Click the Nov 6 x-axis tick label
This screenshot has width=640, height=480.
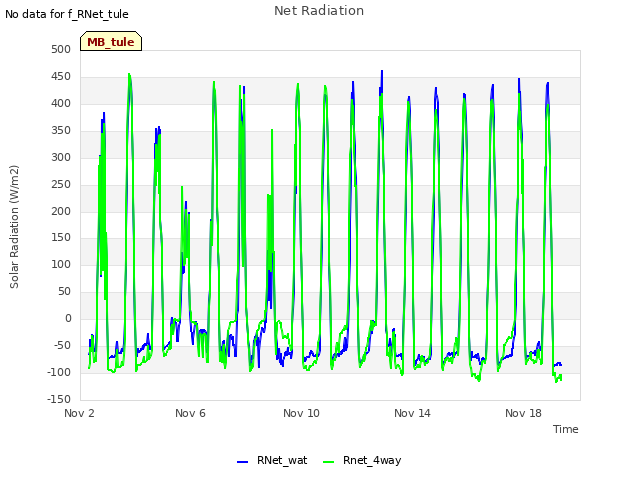tap(190, 413)
